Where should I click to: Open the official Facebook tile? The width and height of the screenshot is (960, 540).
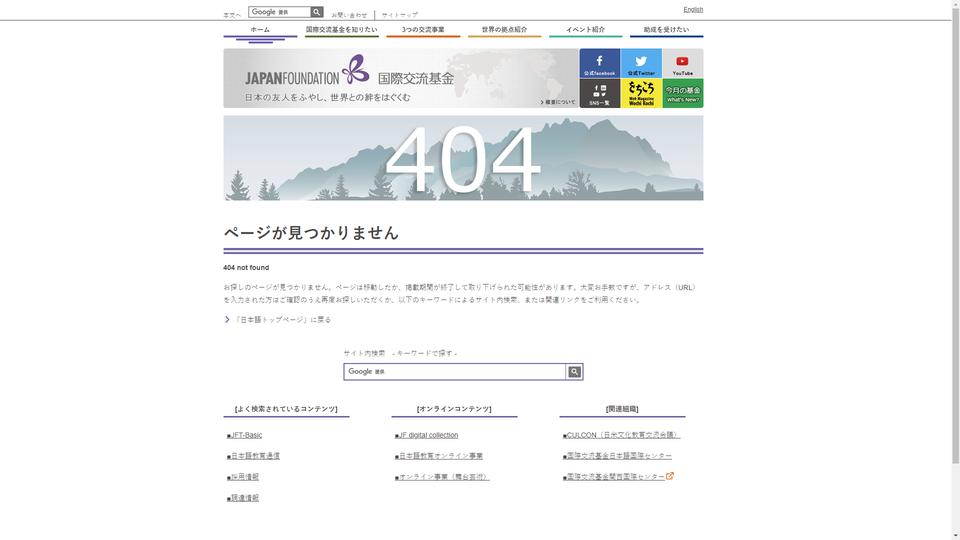(x=599, y=63)
